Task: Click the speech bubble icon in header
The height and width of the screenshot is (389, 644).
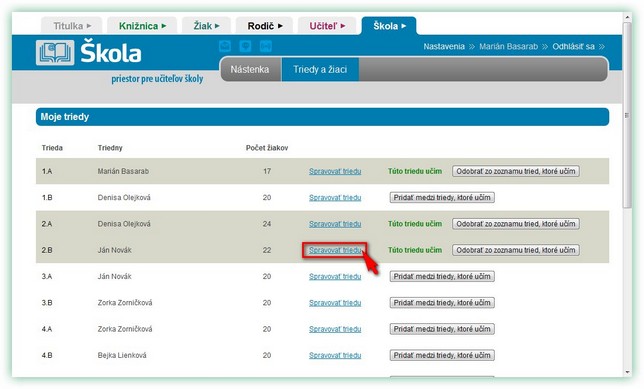Action: [245, 46]
